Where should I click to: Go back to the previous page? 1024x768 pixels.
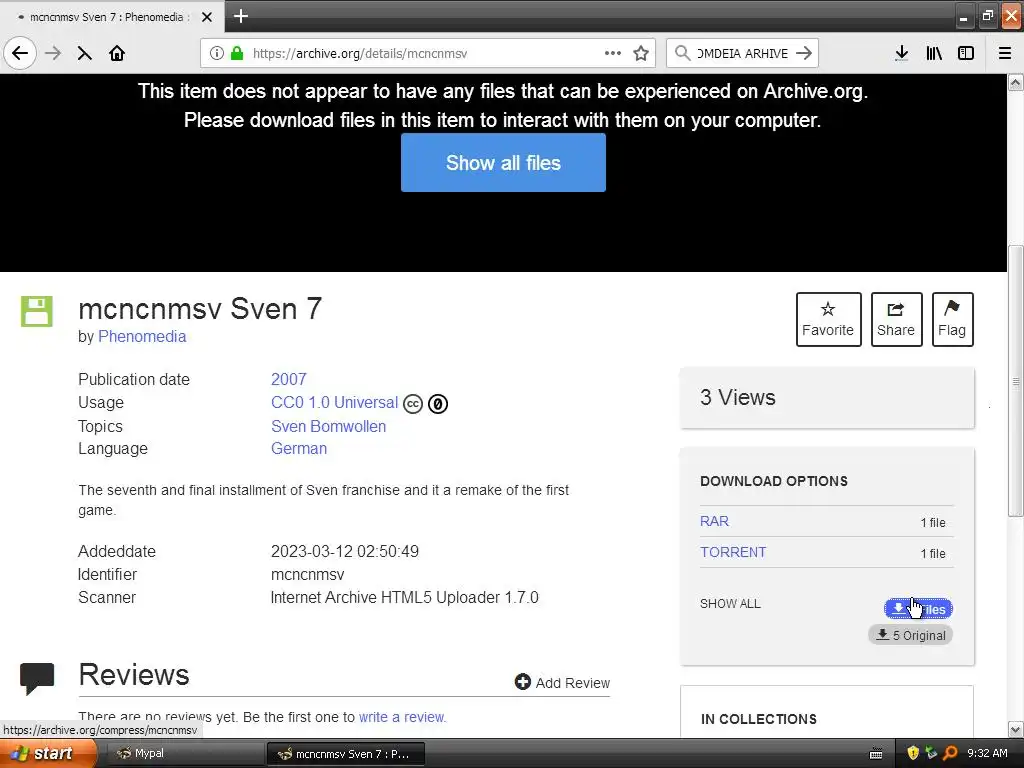click(x=20, y=53)
